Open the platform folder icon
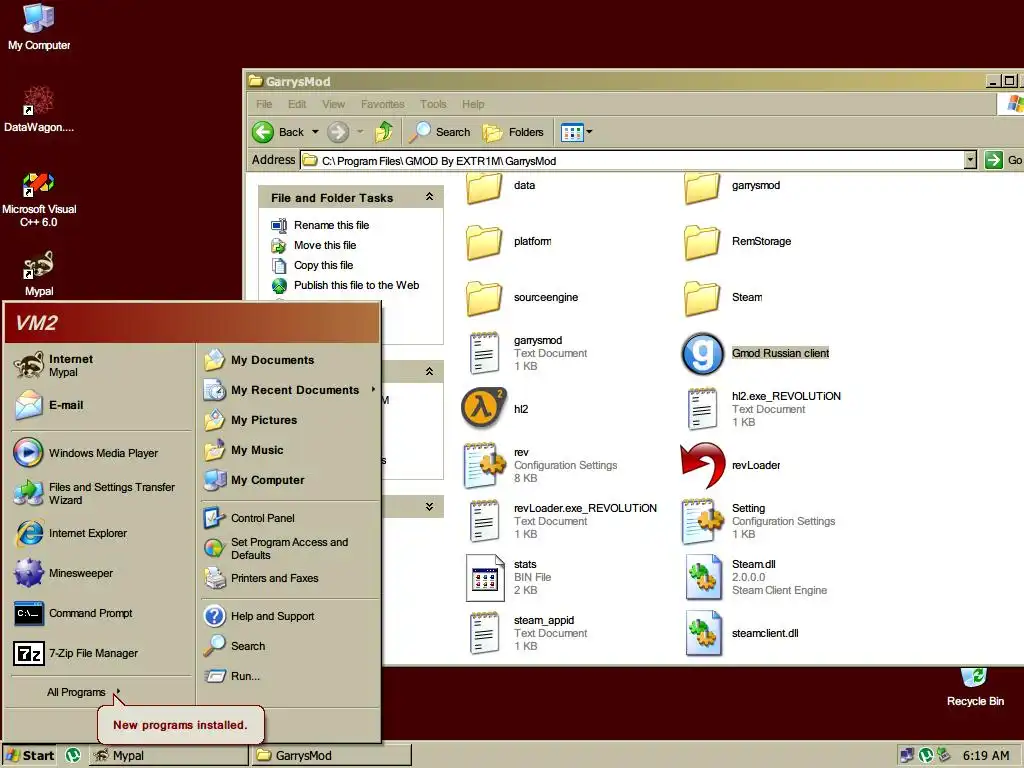The image size is (1024, 768). pos(484,242)
